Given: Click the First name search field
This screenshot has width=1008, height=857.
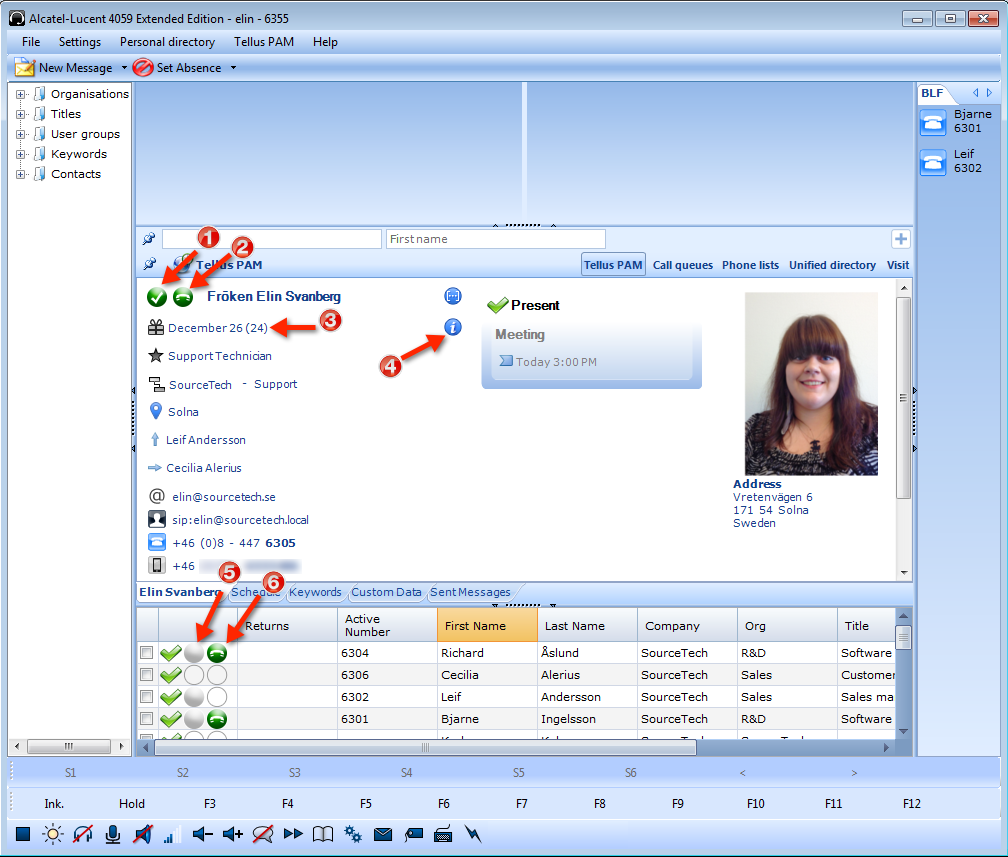Looking at the screenshot, I should (x=496, y=239).
